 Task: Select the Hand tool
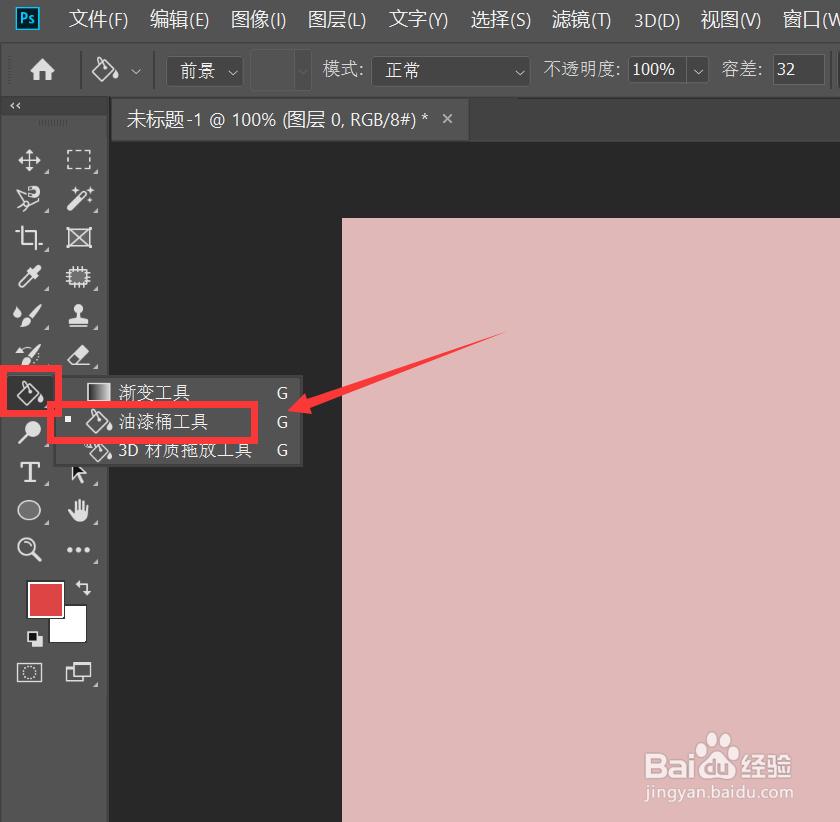click(79, 511)
